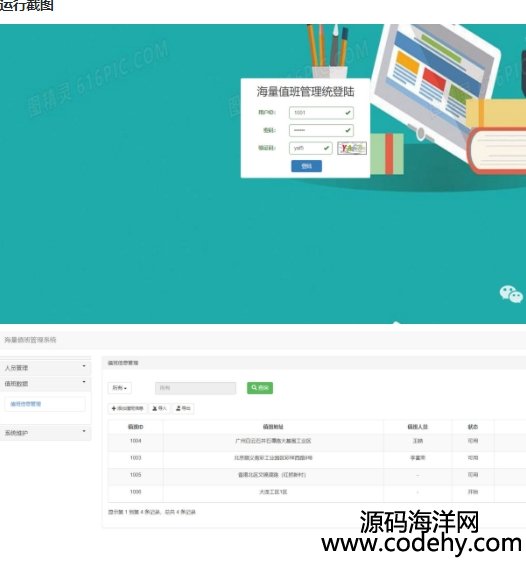This screenshot has height=563, width=526.
Task: Click the duty ID column header
Action: point(135,427)
